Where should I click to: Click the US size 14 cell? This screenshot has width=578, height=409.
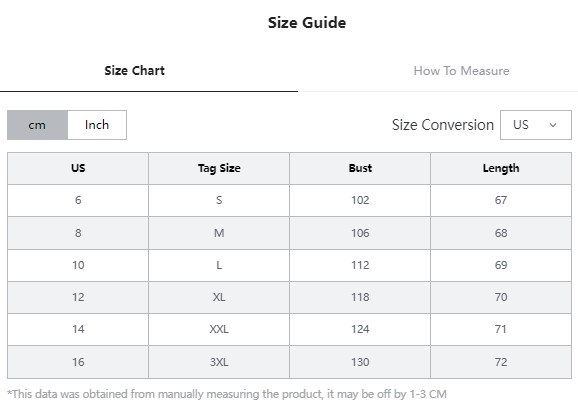78,329
